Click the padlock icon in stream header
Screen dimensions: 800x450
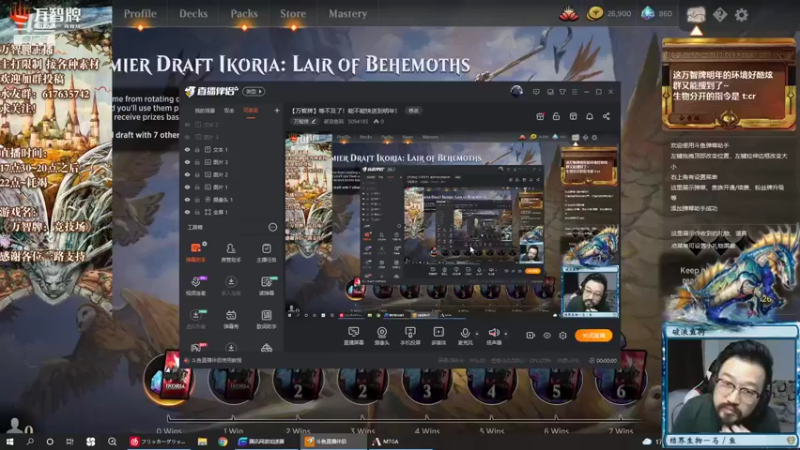(x=556, y=116)
